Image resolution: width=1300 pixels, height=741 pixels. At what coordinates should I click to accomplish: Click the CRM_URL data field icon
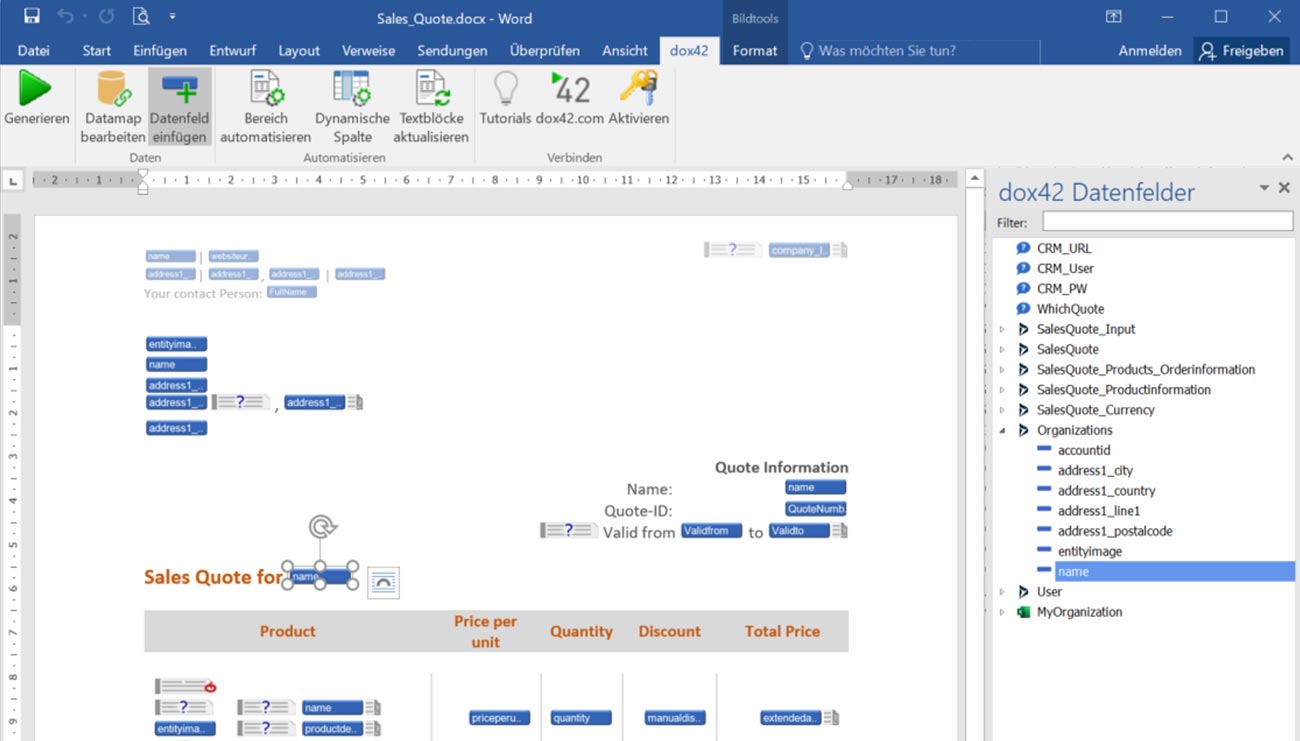tap(1023, 248)
